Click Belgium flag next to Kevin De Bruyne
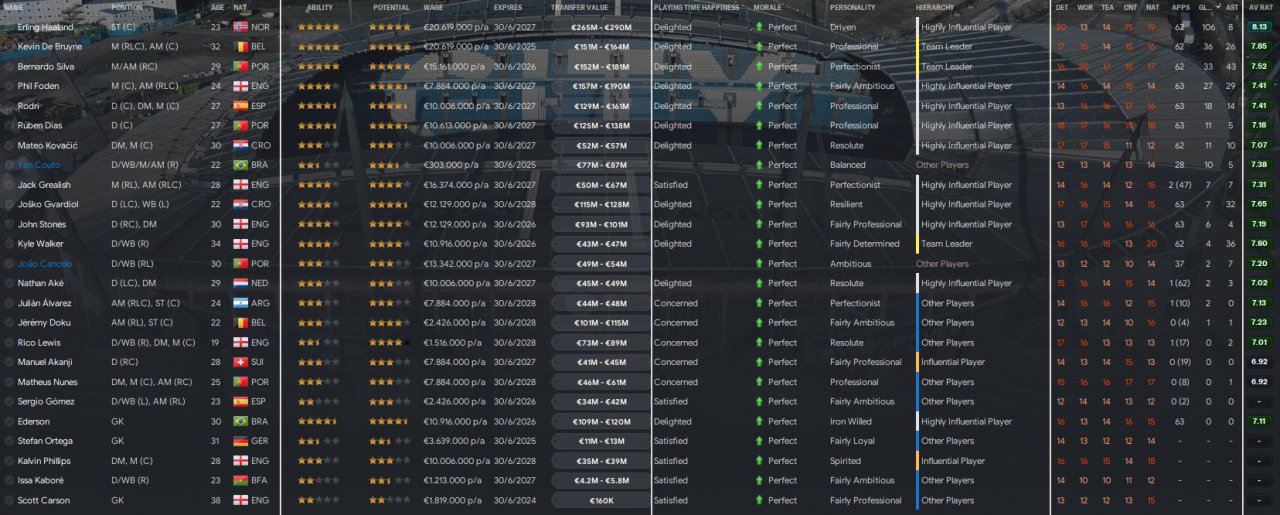The width and height of the screenshot is (1280, 515). coord(240,46)
